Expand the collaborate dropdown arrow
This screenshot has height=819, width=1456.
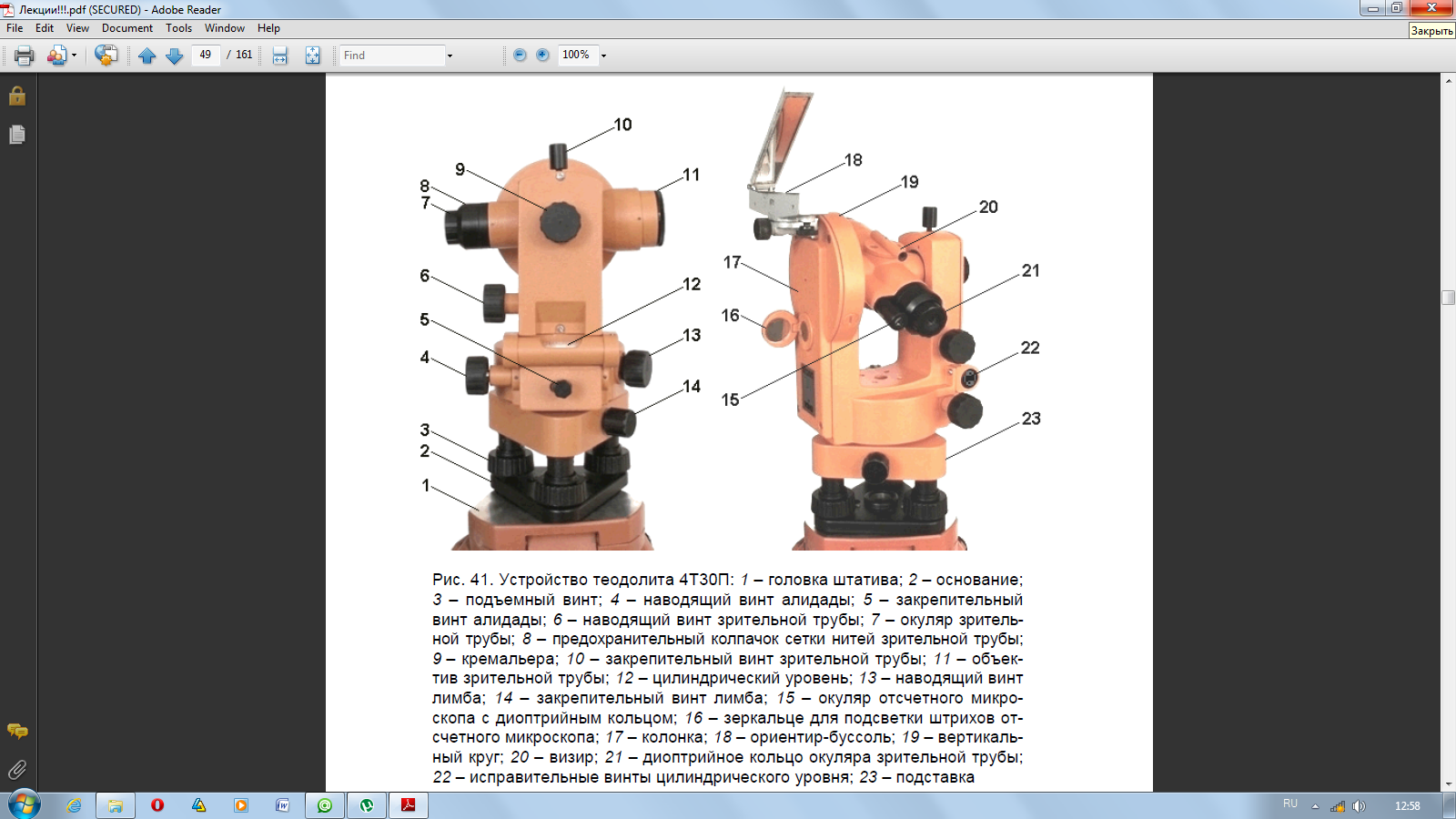tap(74, 56)
